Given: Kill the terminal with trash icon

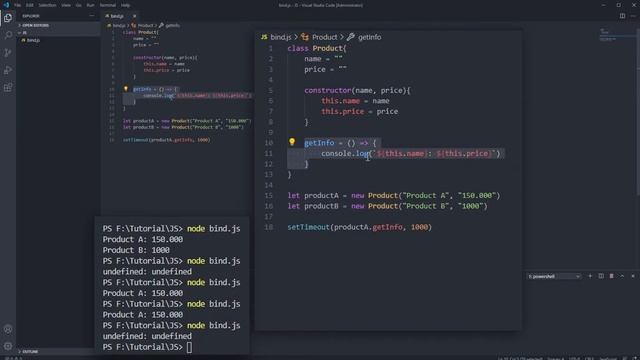Looking at the screenshot, I should point(611,276).
